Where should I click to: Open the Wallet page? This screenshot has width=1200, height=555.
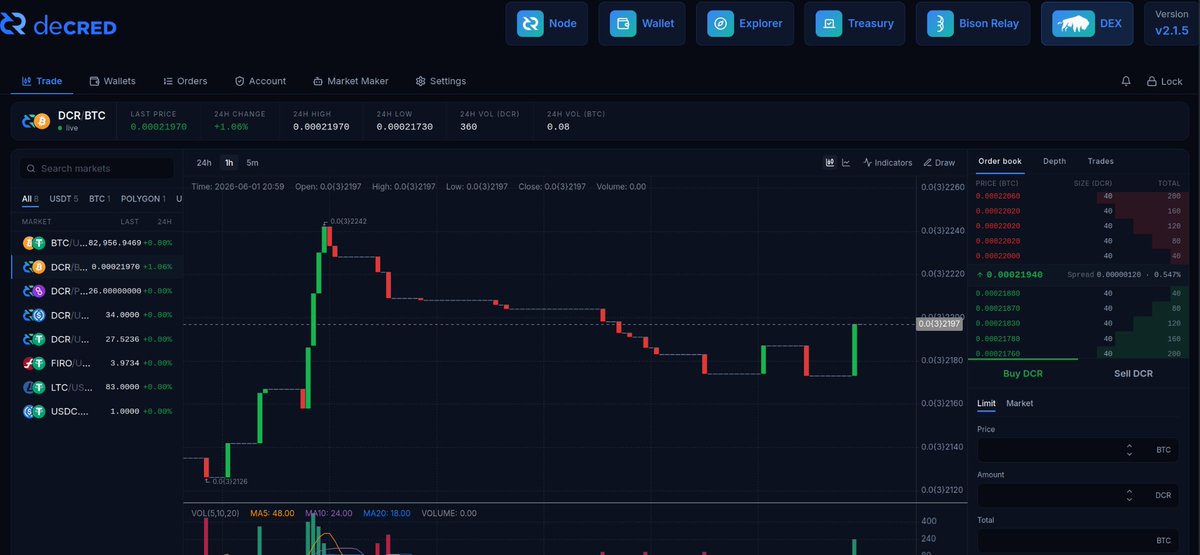coord(642,23)
